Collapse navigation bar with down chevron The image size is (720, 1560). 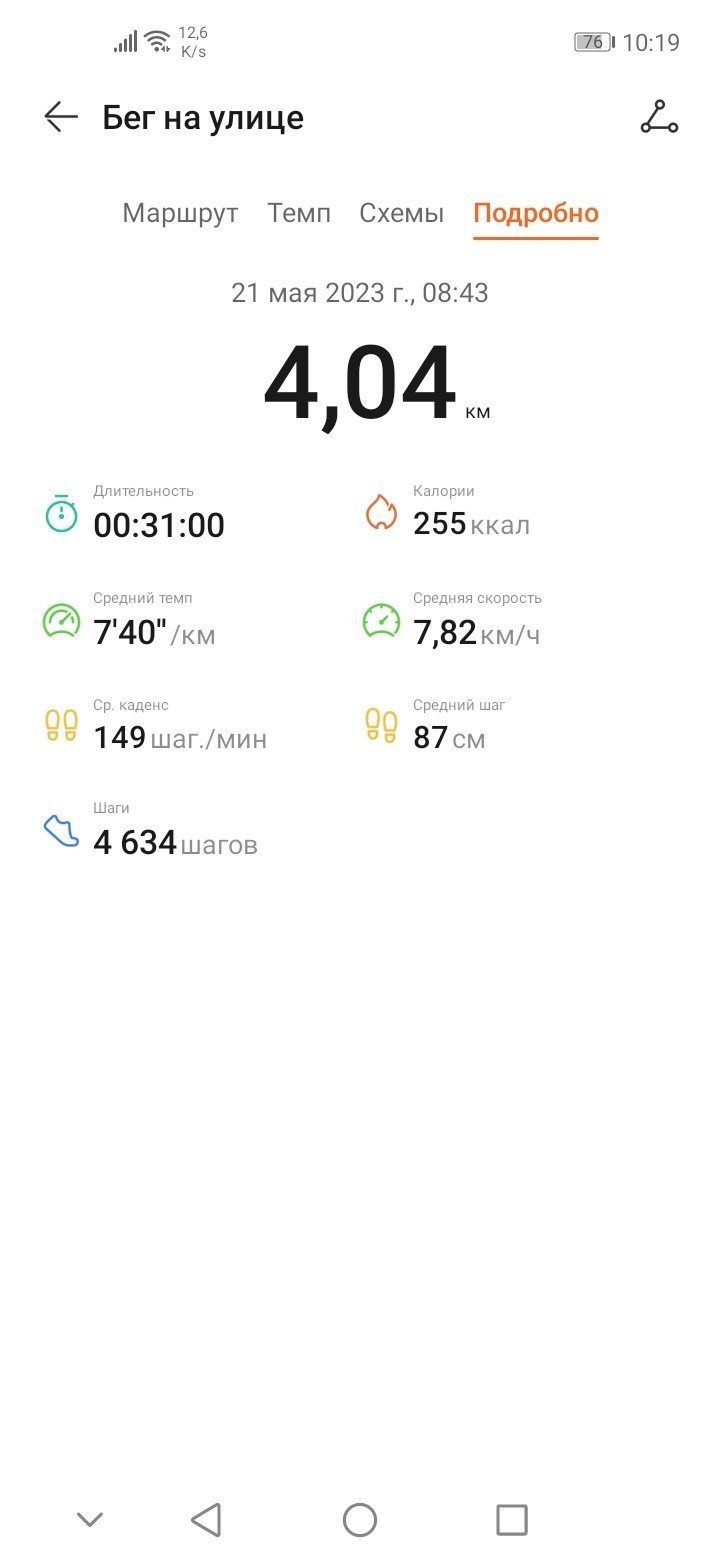(x=90, y=1520)
